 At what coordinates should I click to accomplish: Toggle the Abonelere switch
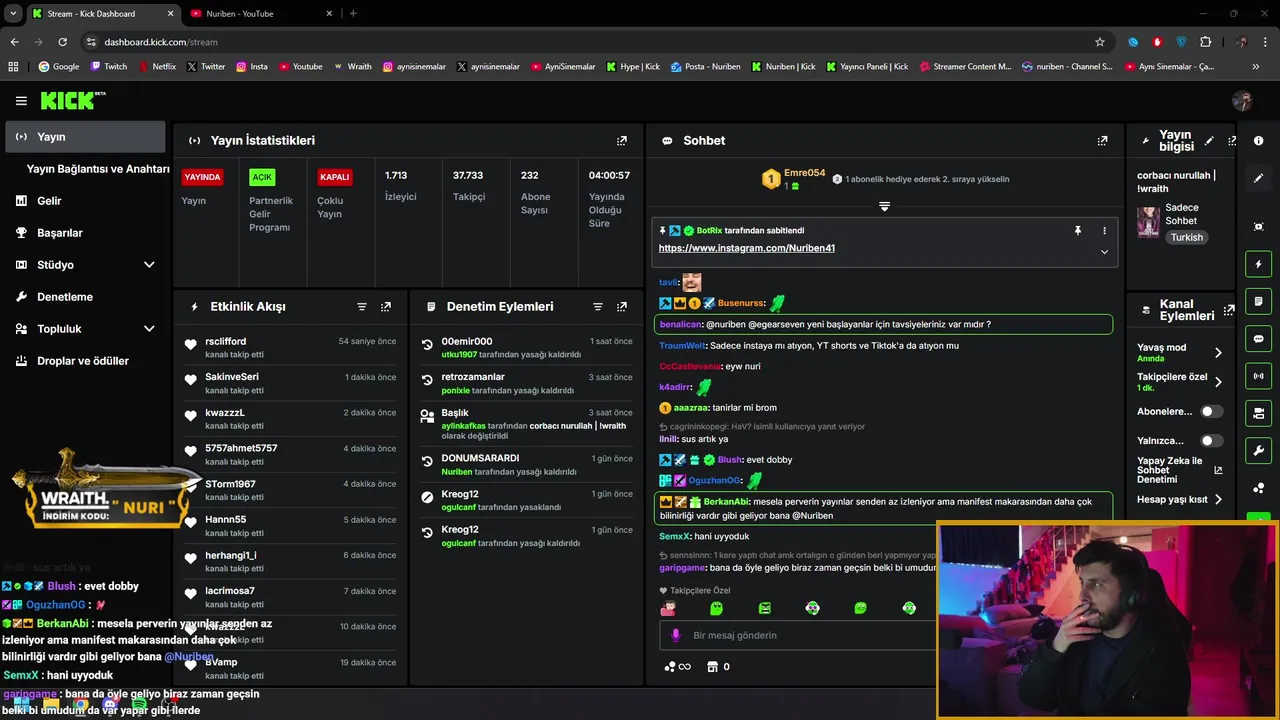(1211, 411)
